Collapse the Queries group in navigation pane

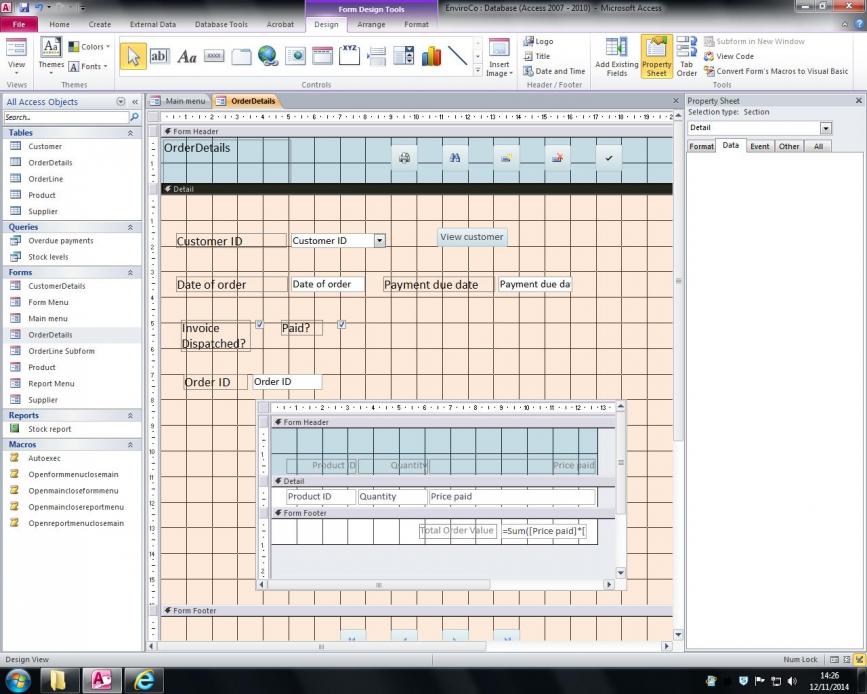(x=130, y=227)
